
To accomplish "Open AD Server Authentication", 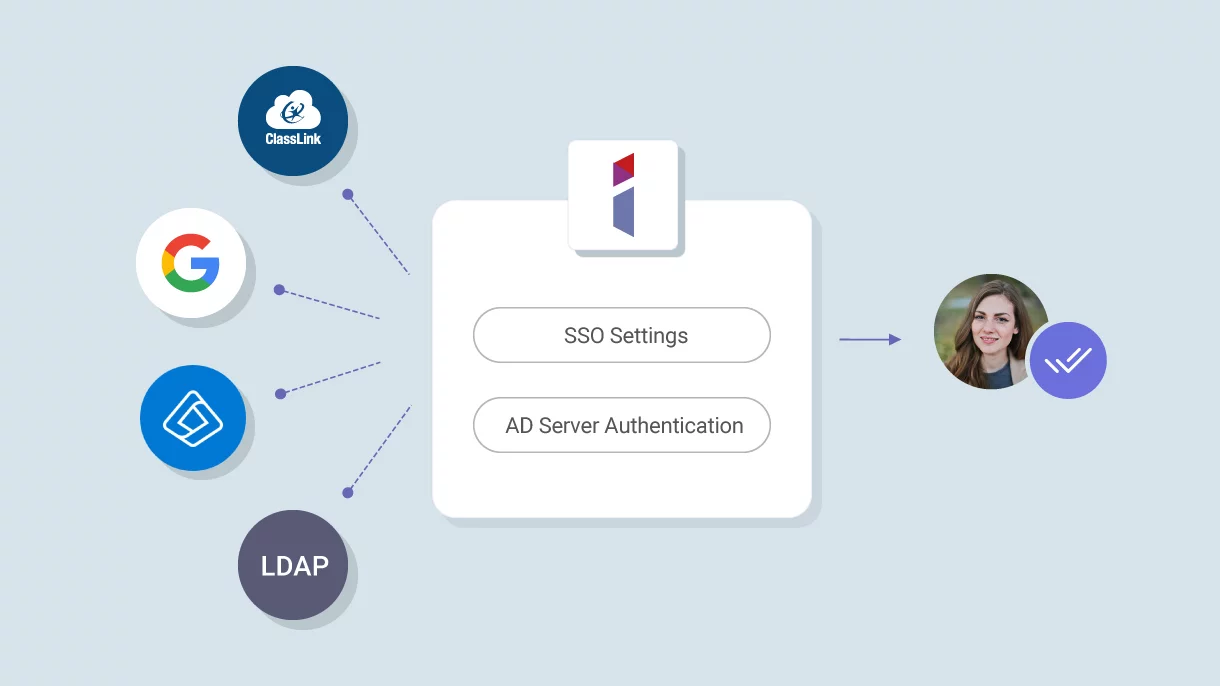I will click(622, 425).
